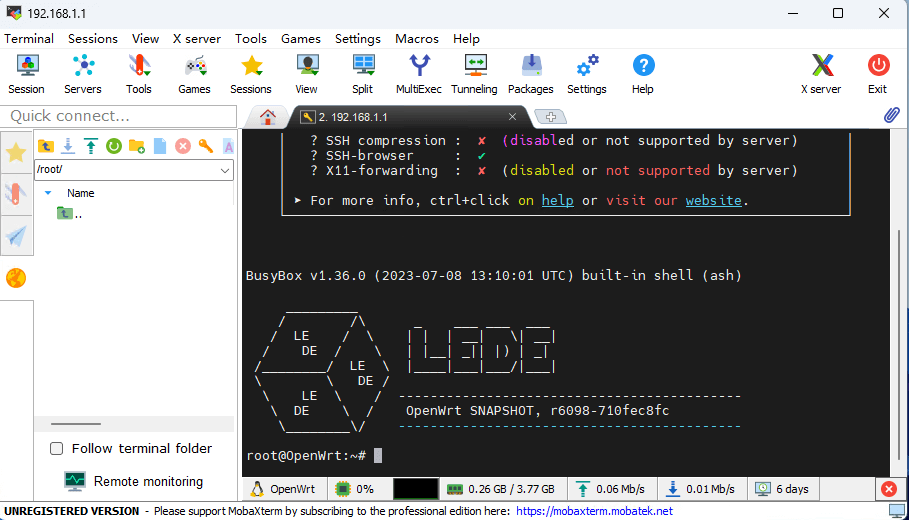Click the paperclip attach icon

click(x=892, y=115)
